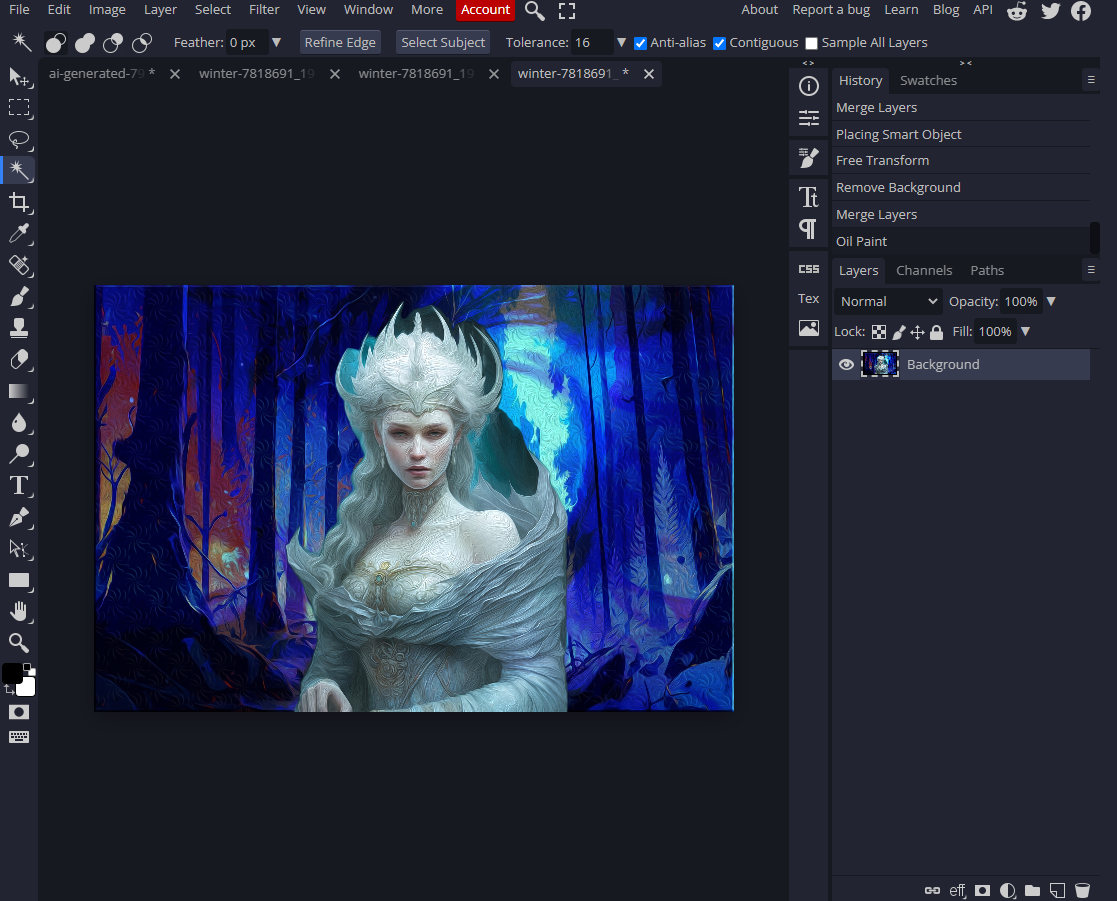Open the image thumbnail panel icon
Viewport: 1117px width, 901px height.
(809, 328)
